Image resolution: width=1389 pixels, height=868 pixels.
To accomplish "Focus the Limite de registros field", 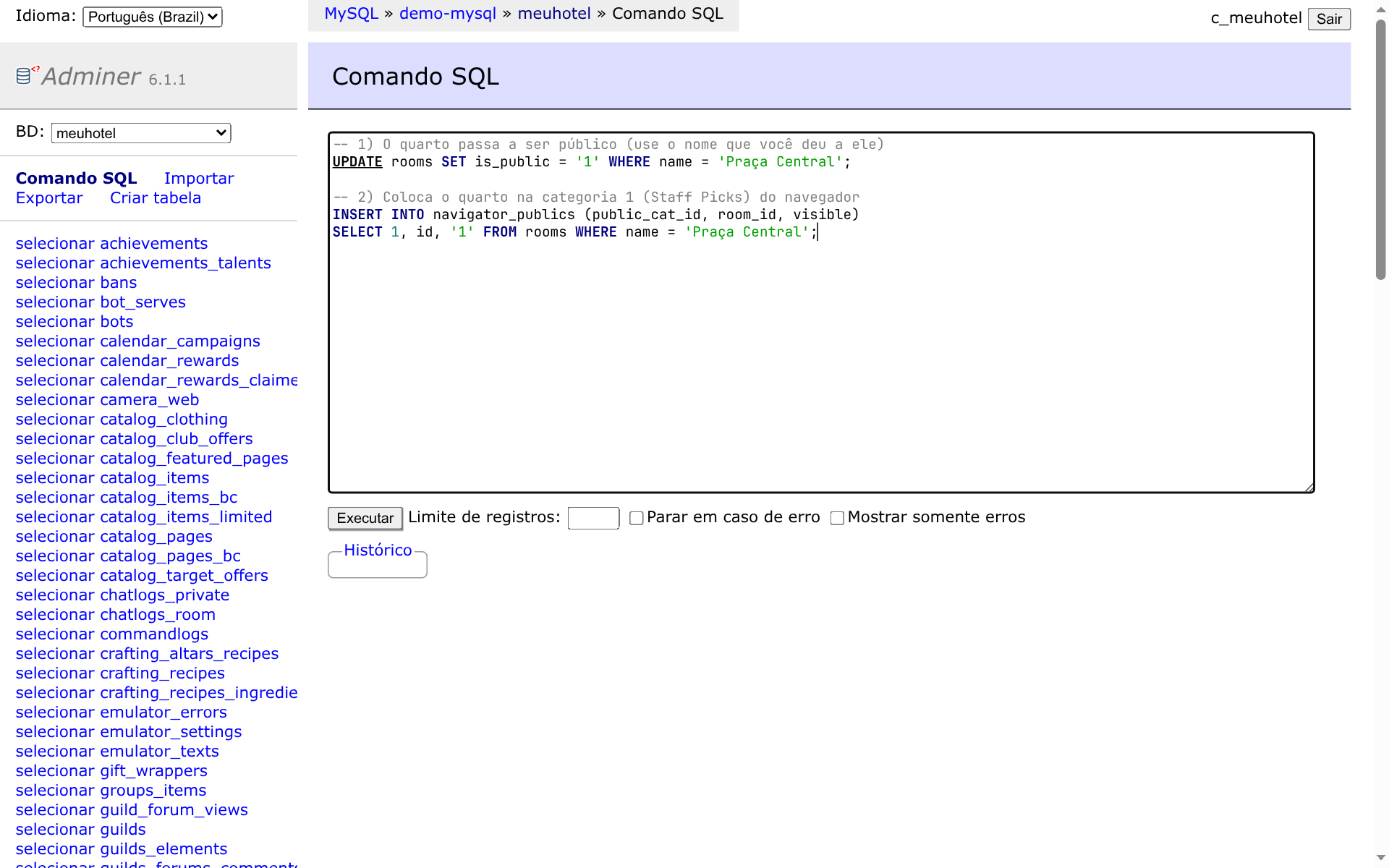I will click(593, 518).
